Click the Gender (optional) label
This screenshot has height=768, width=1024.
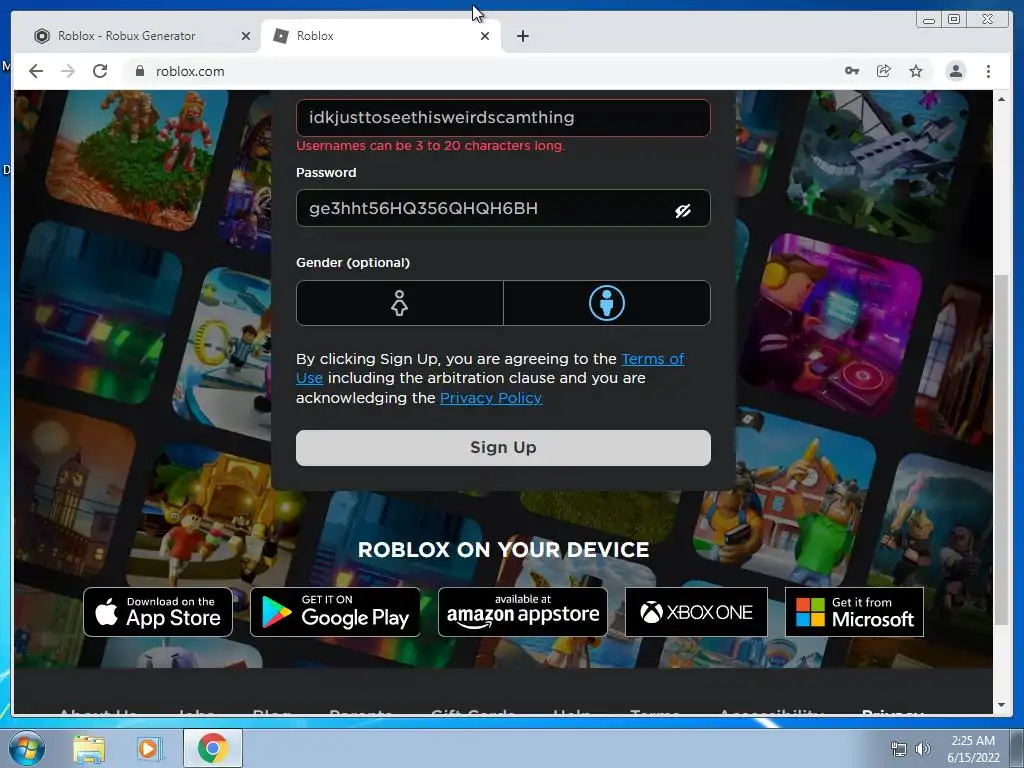pyautogui.click(x=353, y=263)
